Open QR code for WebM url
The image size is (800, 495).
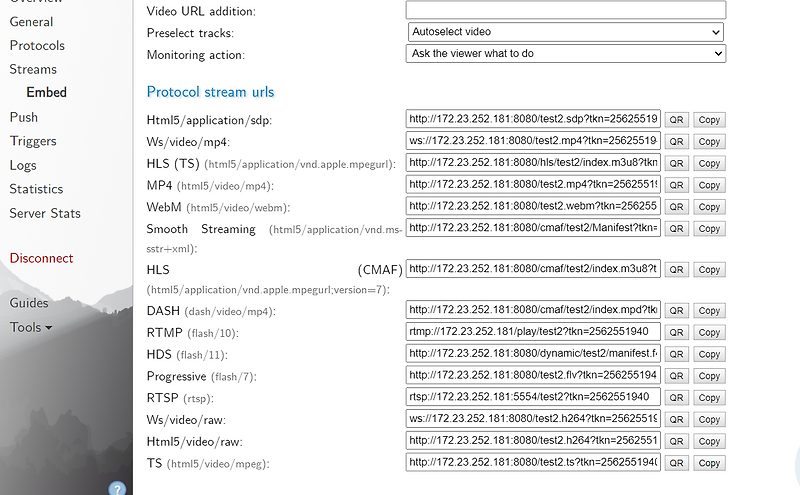coord(677,206)
